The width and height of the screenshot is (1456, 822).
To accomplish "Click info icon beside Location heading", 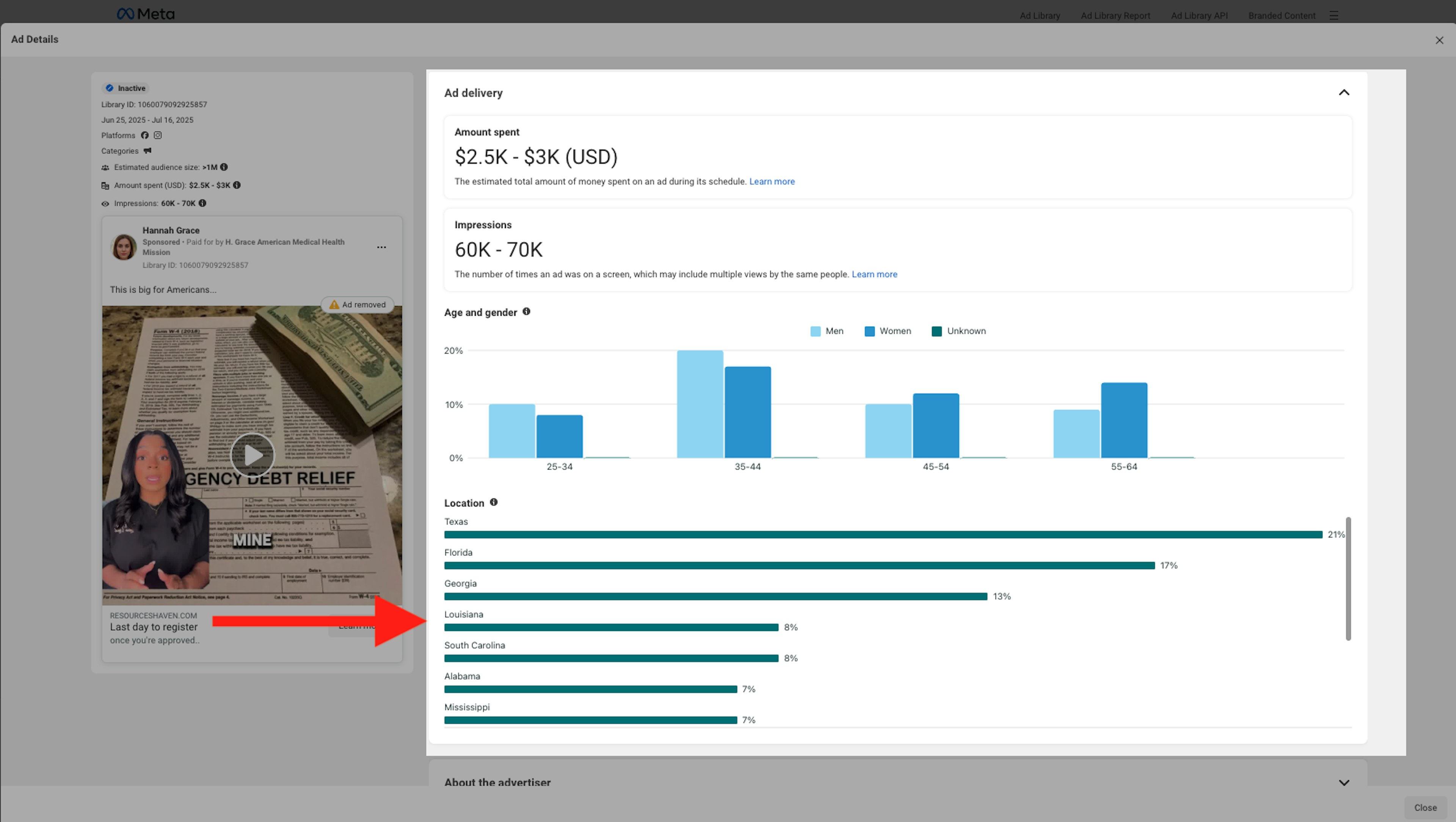I will [x=493, y=502].
